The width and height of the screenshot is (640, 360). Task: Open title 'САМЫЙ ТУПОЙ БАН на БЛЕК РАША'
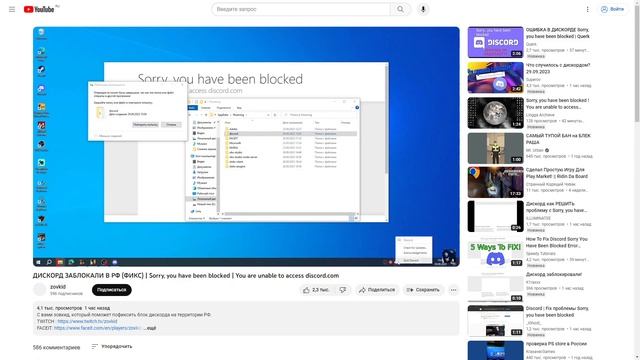pos(558,139)
